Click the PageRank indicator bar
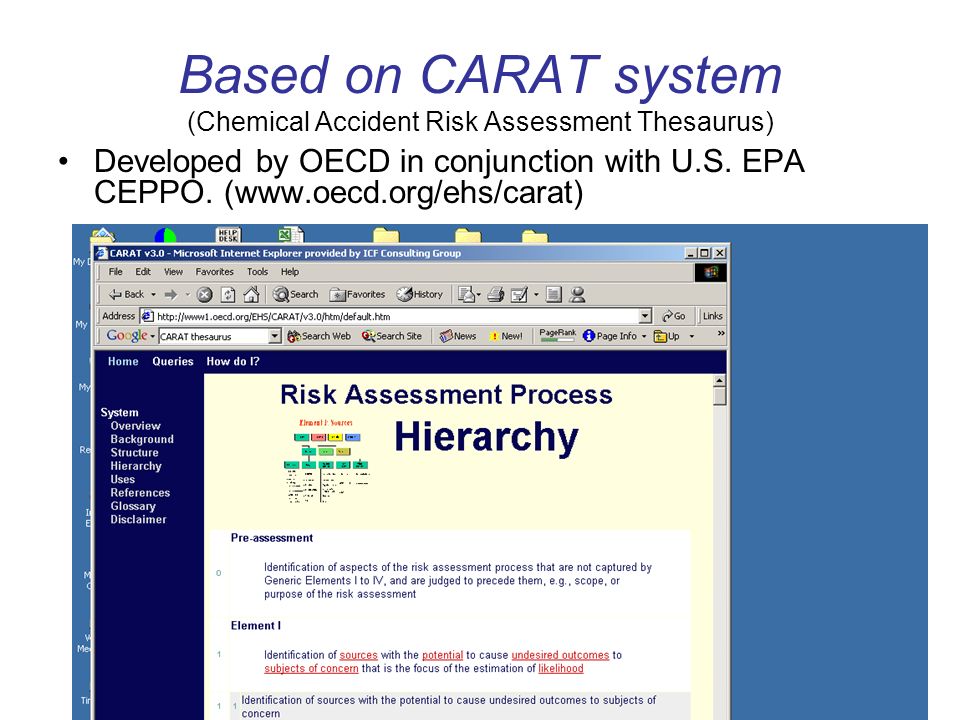960x720 pixels. tap(557, 335)
